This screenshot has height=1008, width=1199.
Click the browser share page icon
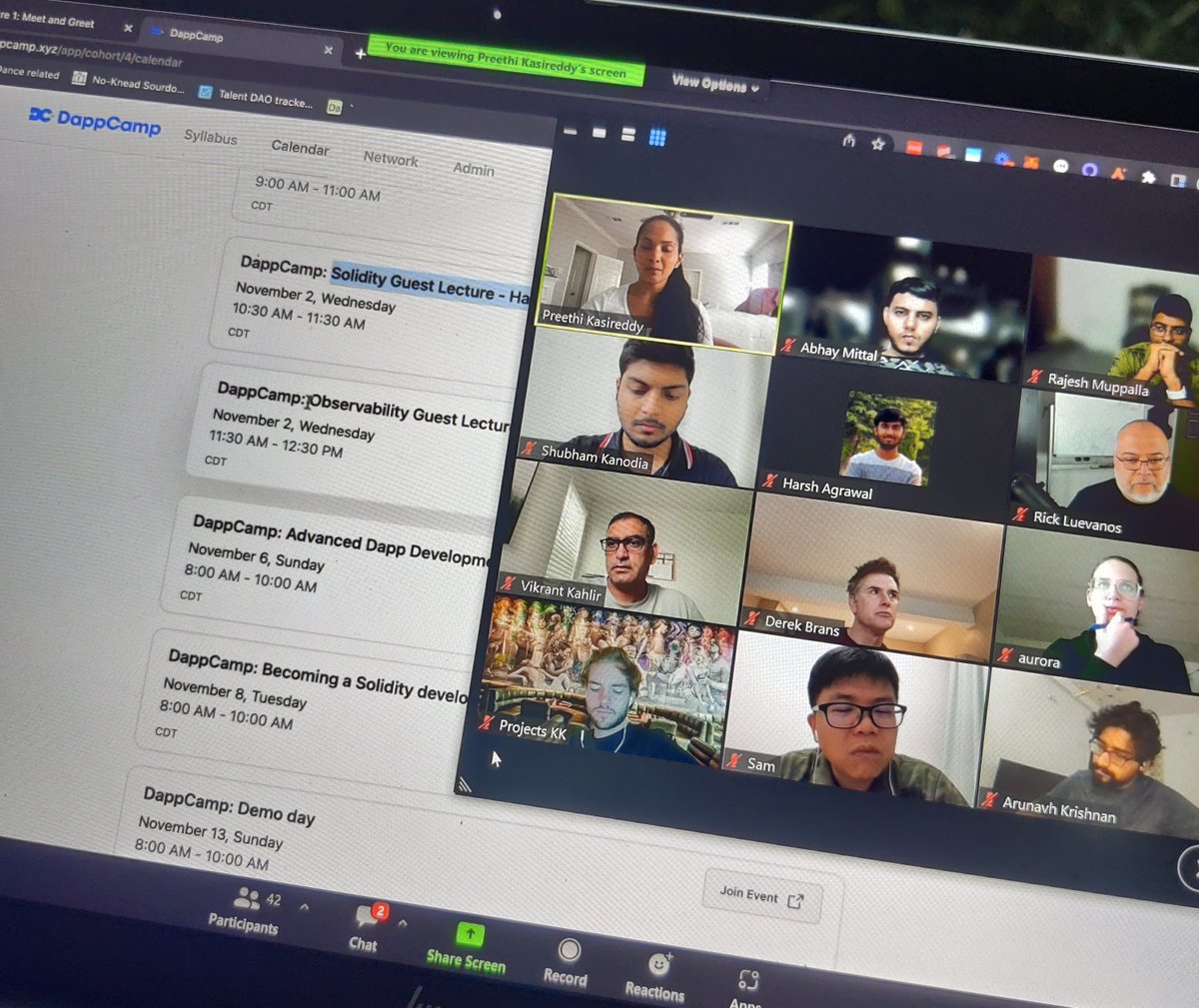tap(849, 141)
